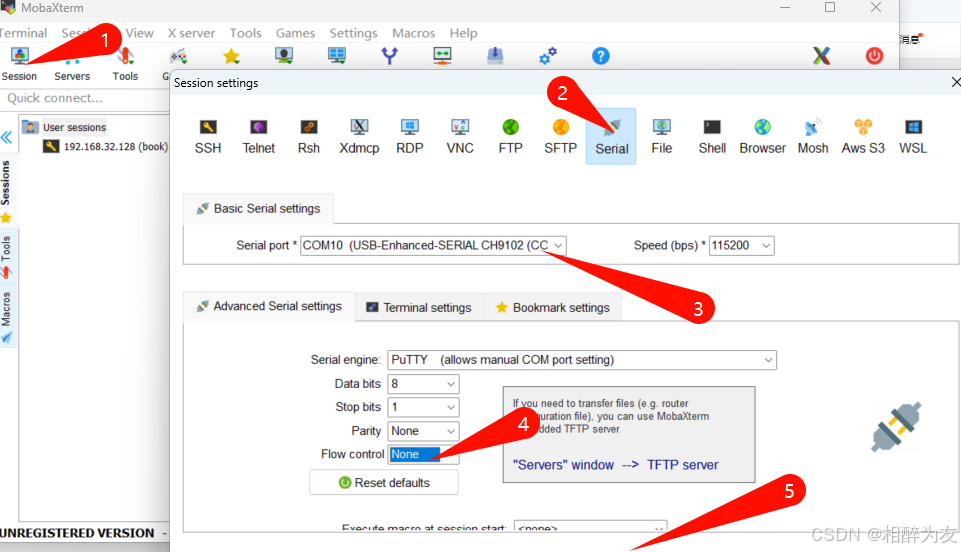Select the Basic Serial settings tab
This screenshot has width=961, height=552.
point(259,209)
